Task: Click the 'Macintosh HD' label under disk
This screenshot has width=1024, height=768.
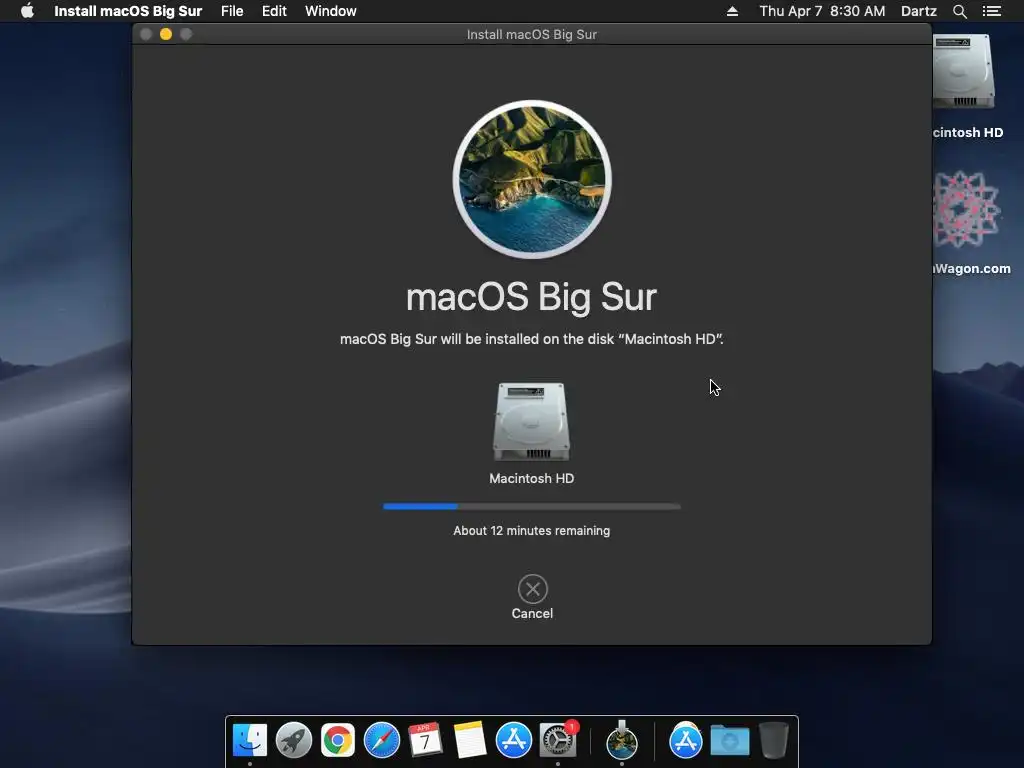Action: [532, 478]
